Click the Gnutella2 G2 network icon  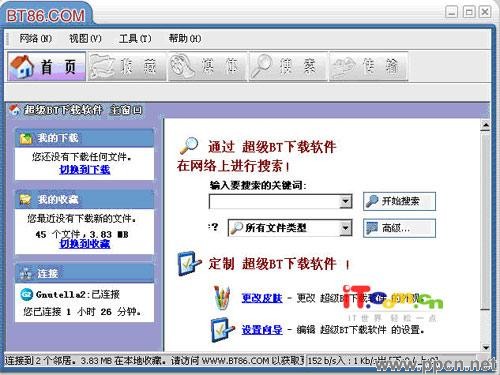tap(26, 294)
